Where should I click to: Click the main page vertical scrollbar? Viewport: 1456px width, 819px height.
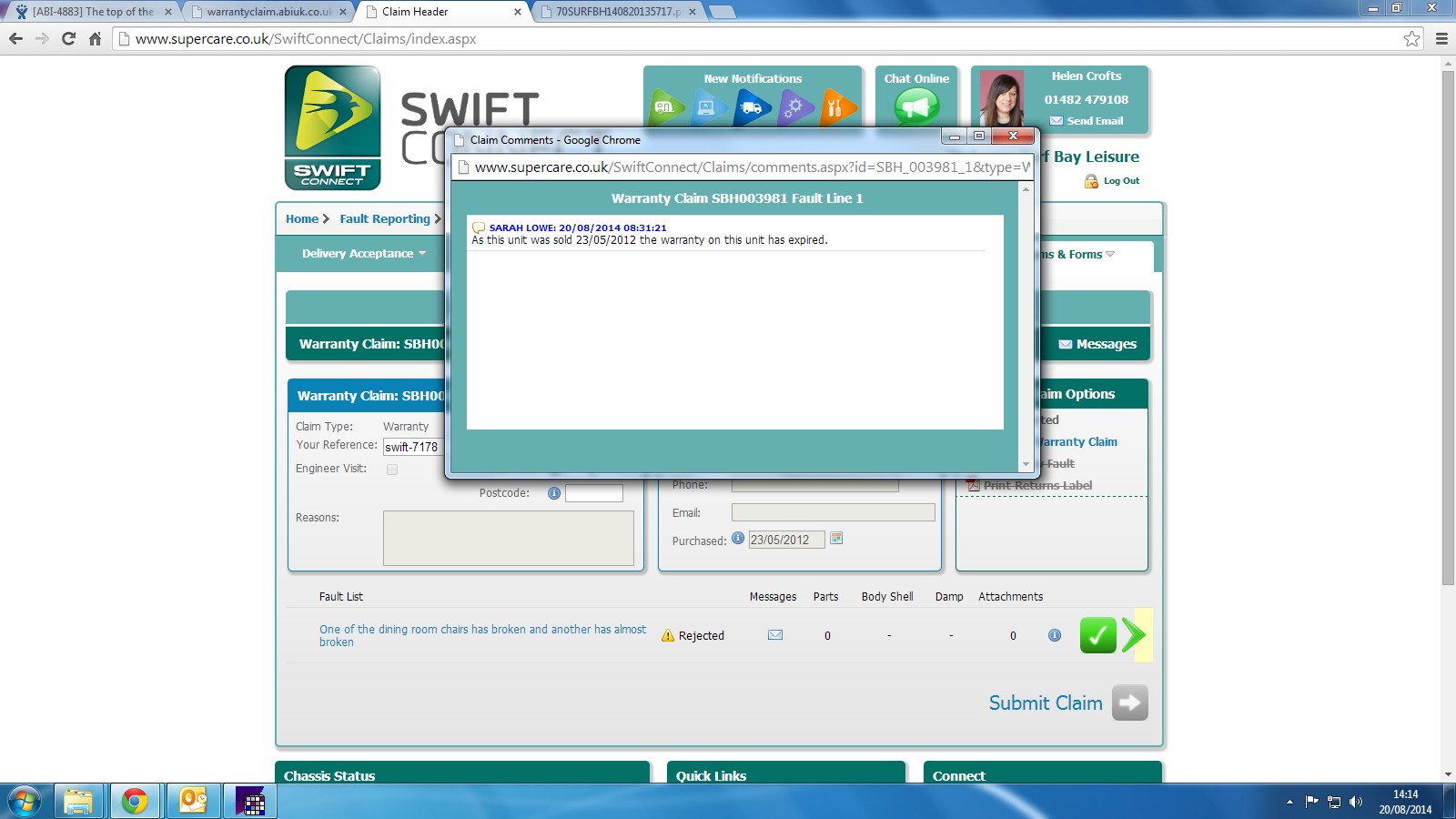(1448, 328)
